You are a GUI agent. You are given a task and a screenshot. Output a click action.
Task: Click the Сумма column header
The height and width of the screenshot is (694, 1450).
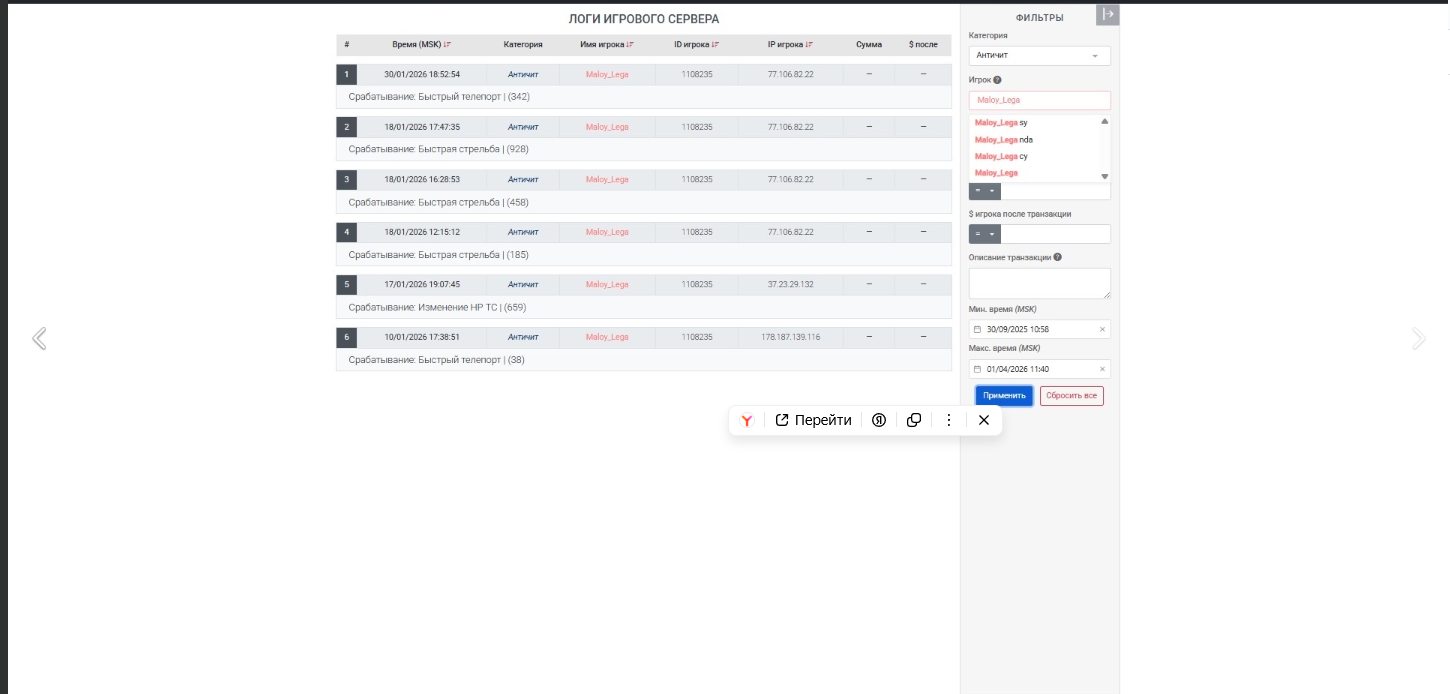(x=869, y=45)
